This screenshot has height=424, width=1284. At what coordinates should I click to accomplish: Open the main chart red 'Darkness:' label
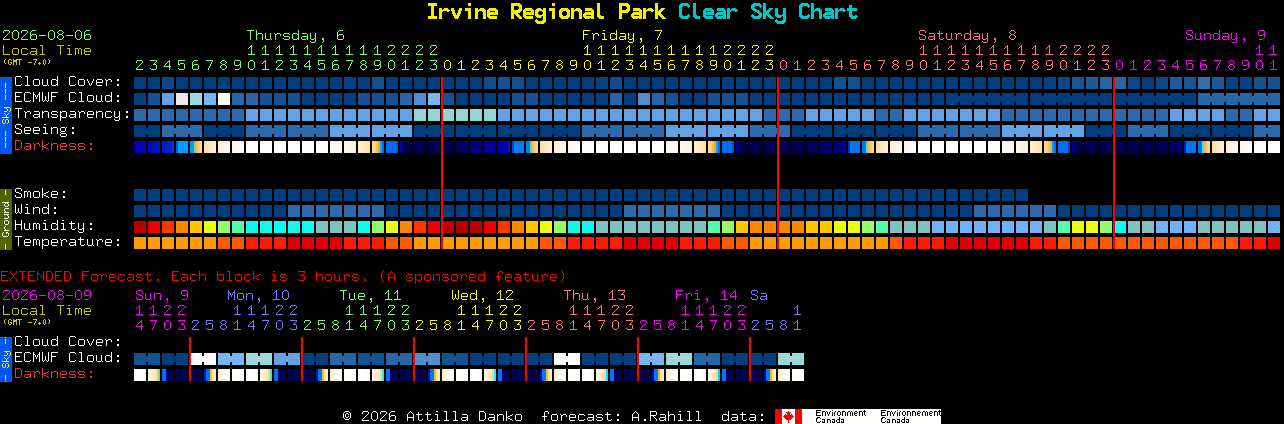(54, 146)
